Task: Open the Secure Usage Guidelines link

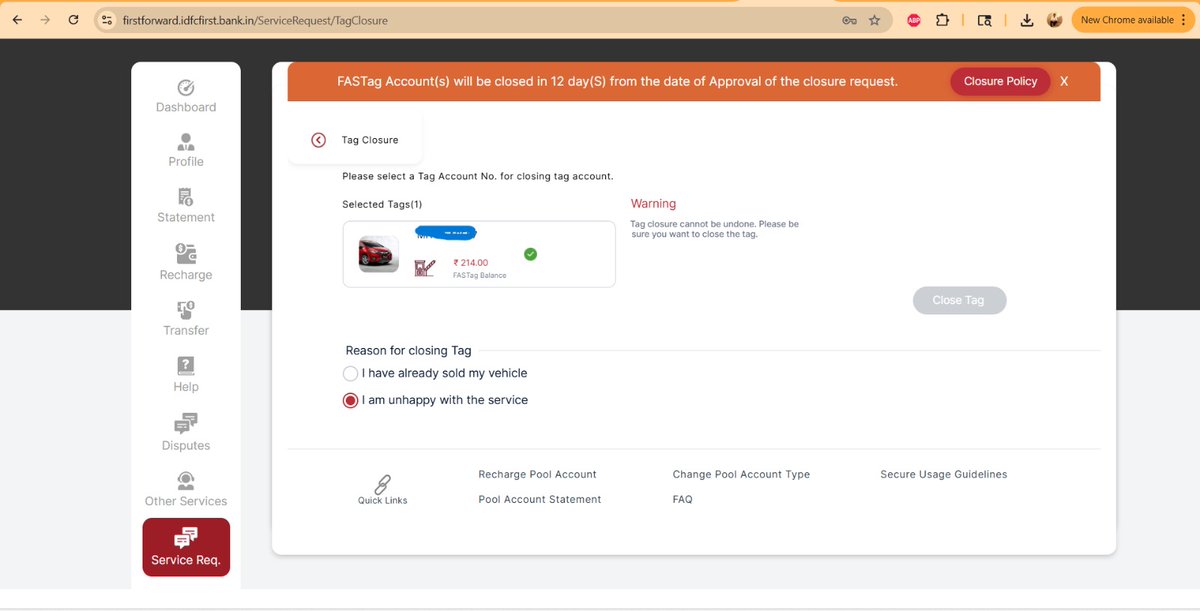Action: [x=944, y=474]
